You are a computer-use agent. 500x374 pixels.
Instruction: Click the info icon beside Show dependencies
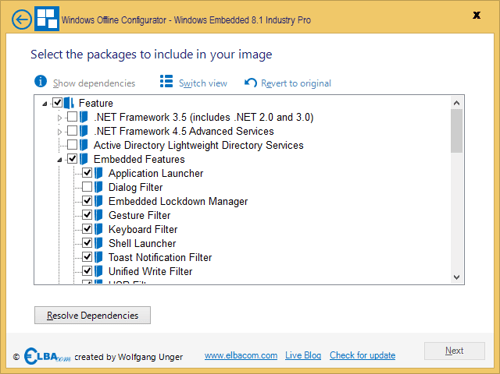point(41,81)
